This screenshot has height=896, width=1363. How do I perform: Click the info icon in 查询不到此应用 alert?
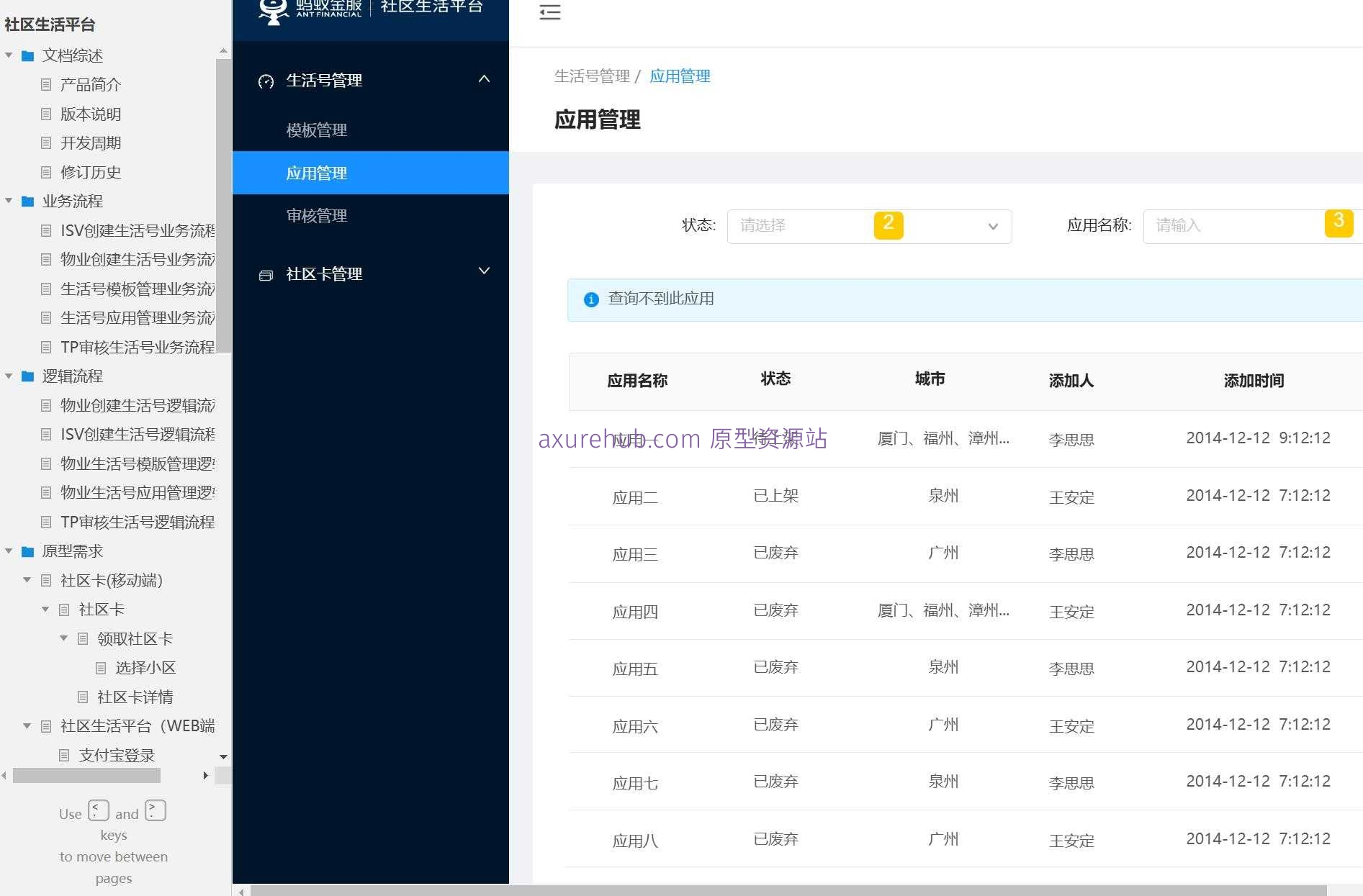[591, 300]
